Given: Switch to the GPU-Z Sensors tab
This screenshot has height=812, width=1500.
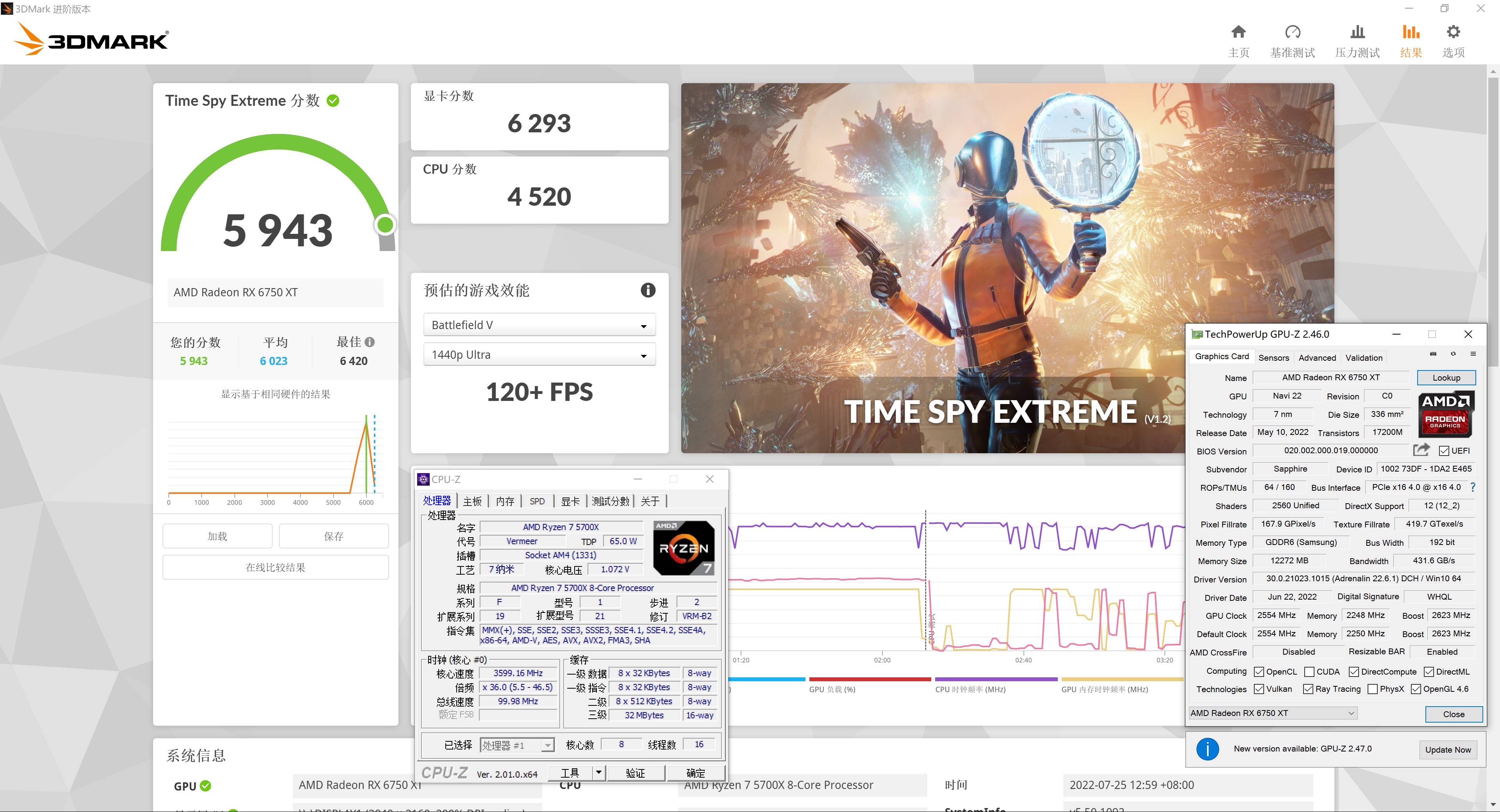Looking at the screenshot, I should coord(1274,357).
